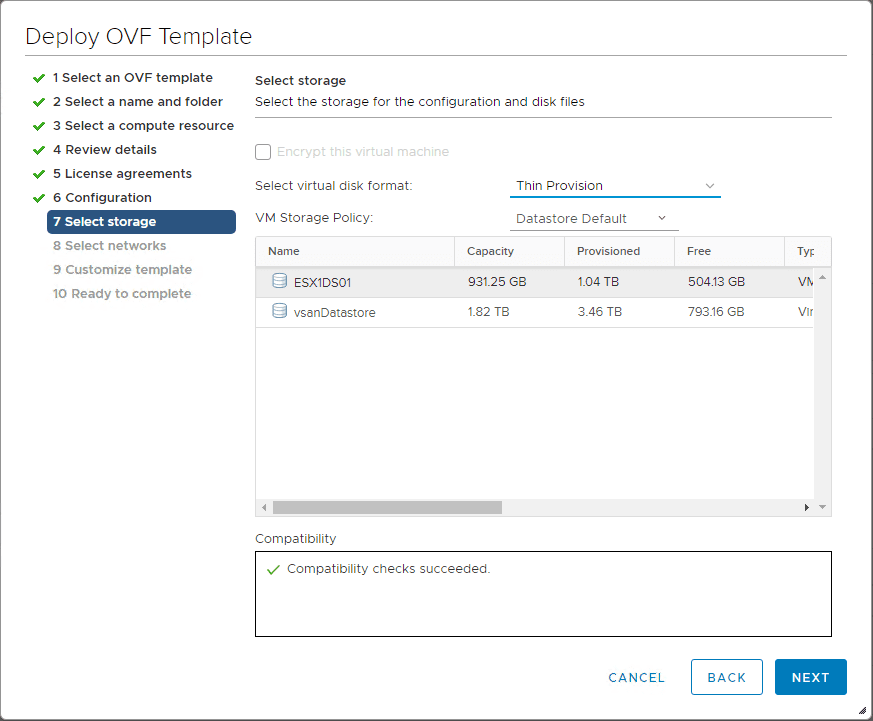Click the datastore icon beside vsanDatastore
The height and width of the screenshot is (721, 873).
pos(279,311)
